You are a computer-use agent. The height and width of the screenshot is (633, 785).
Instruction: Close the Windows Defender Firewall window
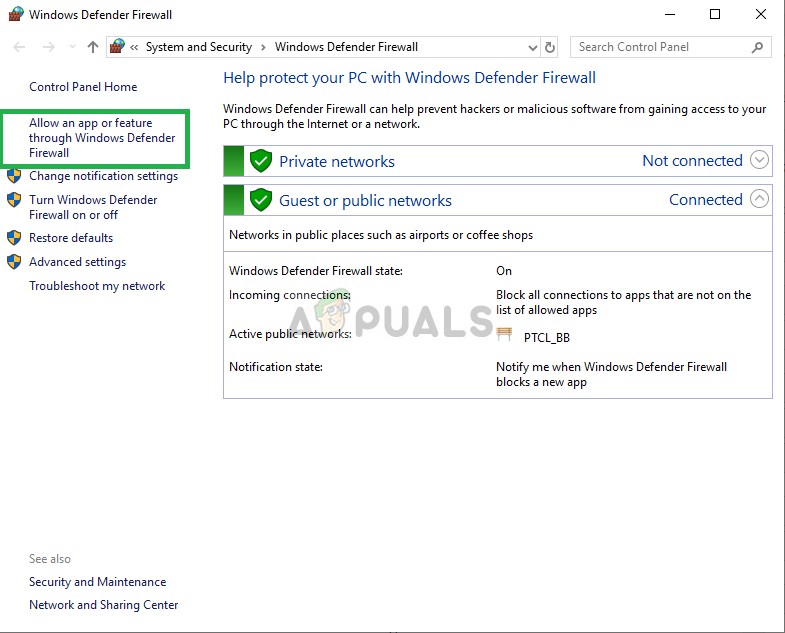click(761, 14)
